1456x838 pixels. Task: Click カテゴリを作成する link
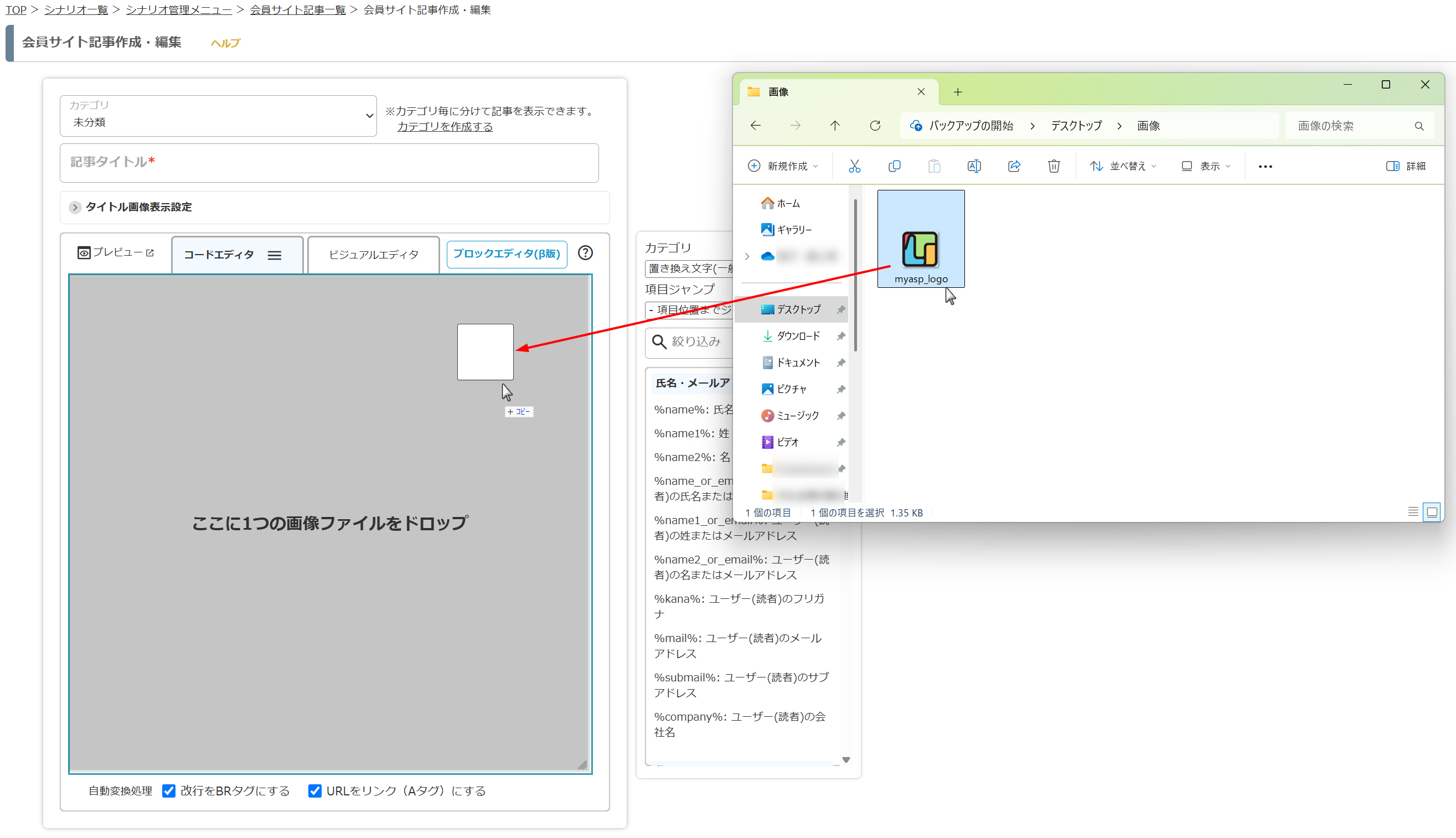pos(445,127)
